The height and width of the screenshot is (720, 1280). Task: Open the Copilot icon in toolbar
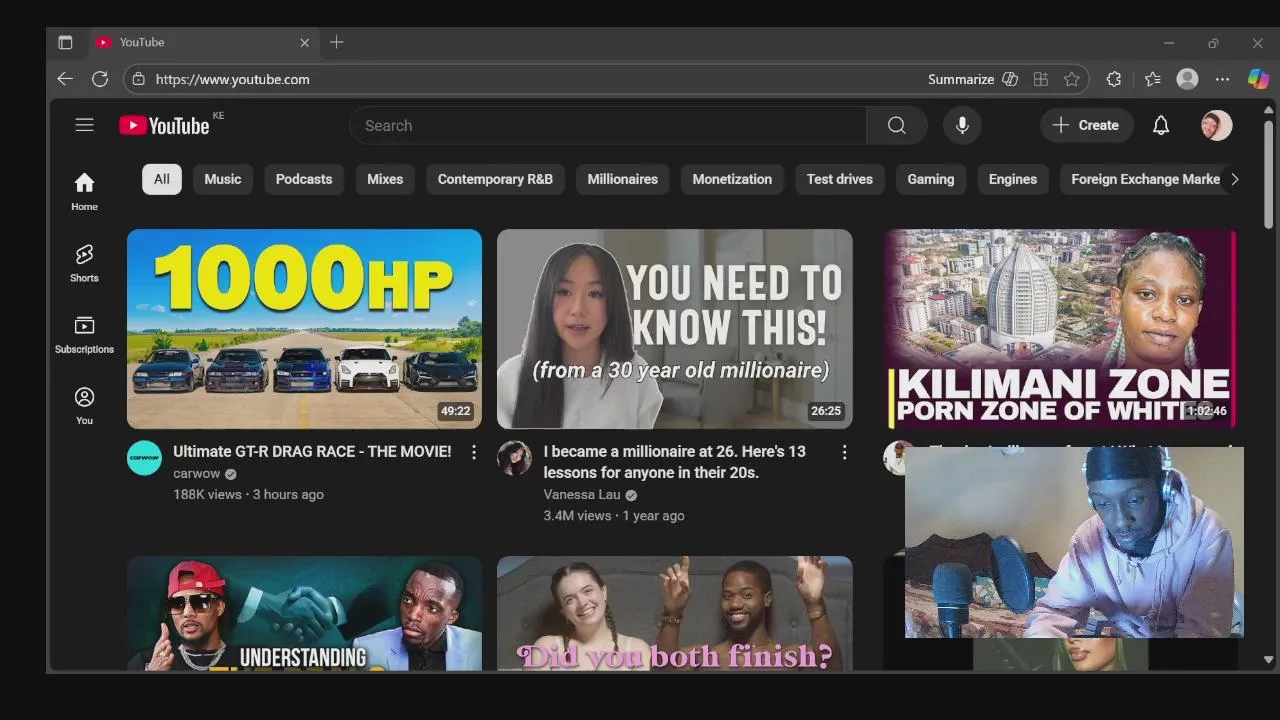1258,79
